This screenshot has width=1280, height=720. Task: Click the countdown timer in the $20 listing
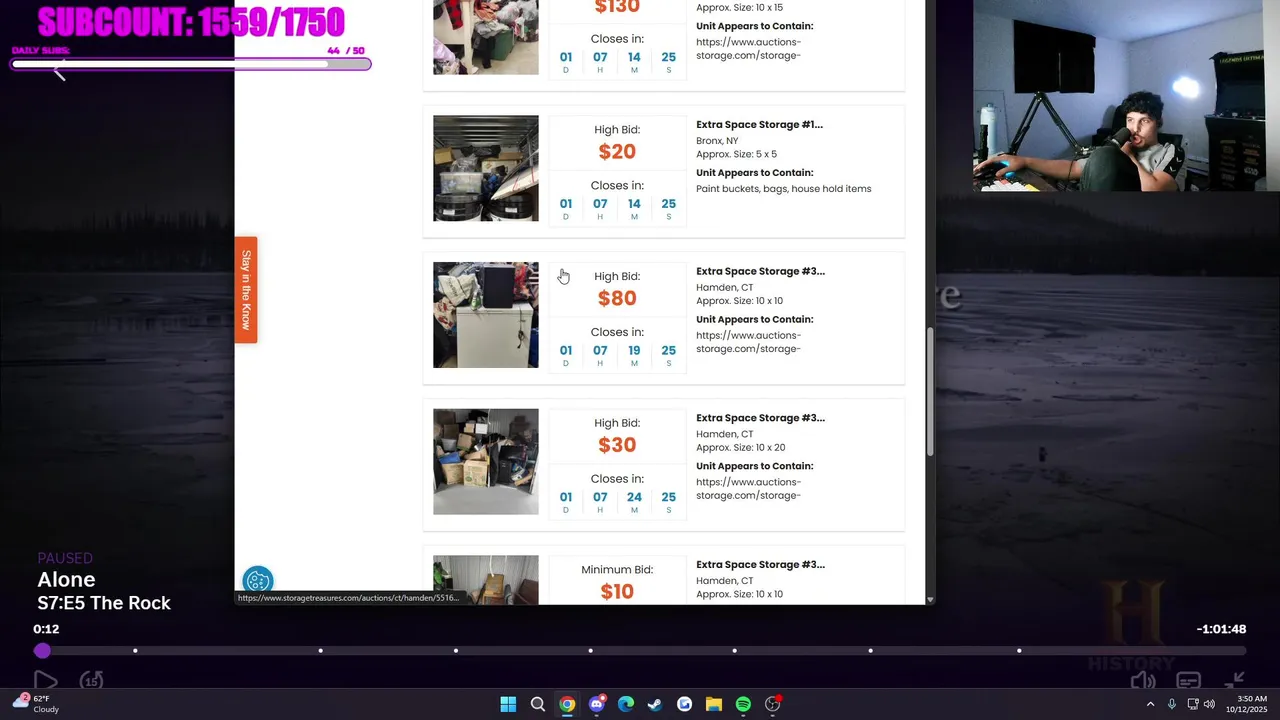(x=617, y=208)
